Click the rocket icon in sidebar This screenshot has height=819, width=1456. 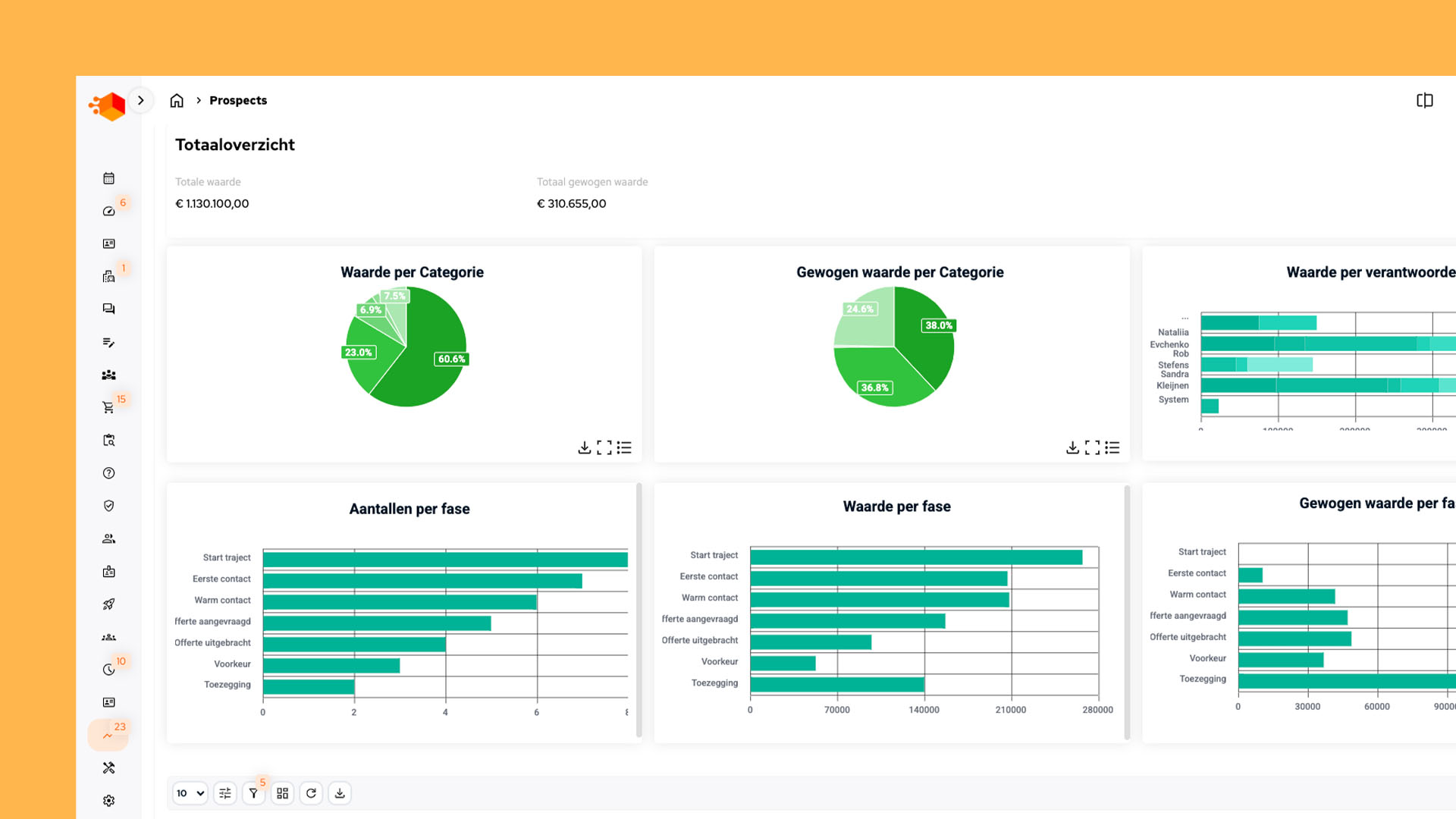pos(108,604)
